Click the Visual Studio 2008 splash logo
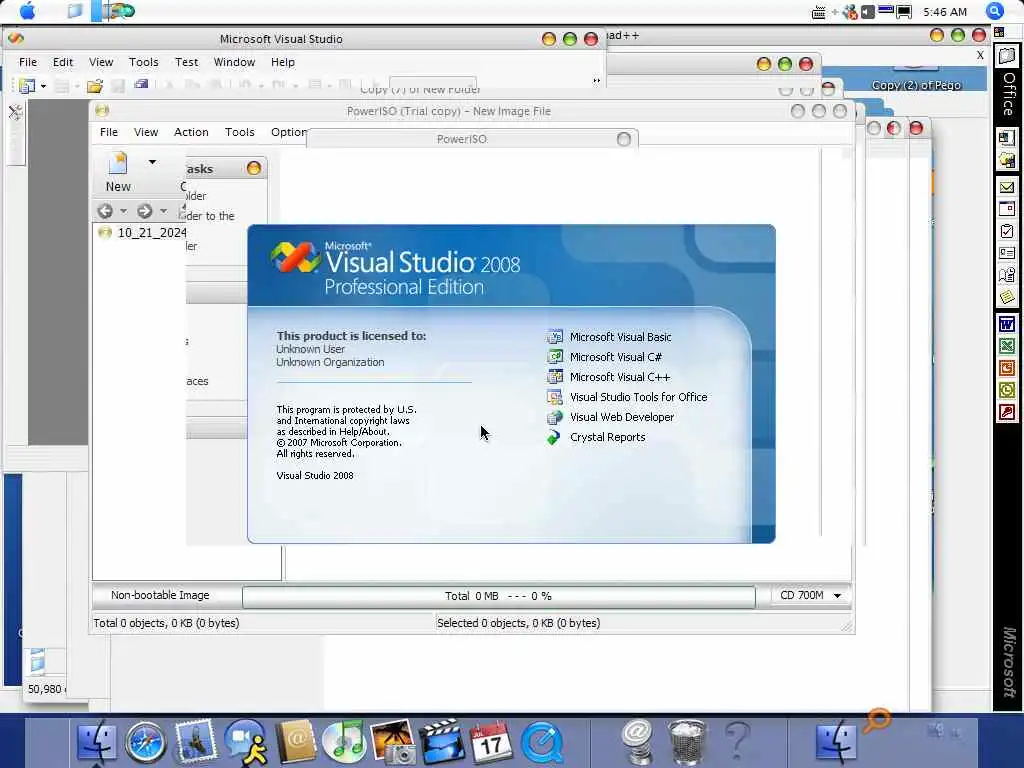This screenshot has width=1024, height=768. pyautogui.click(x=295, y=257)
